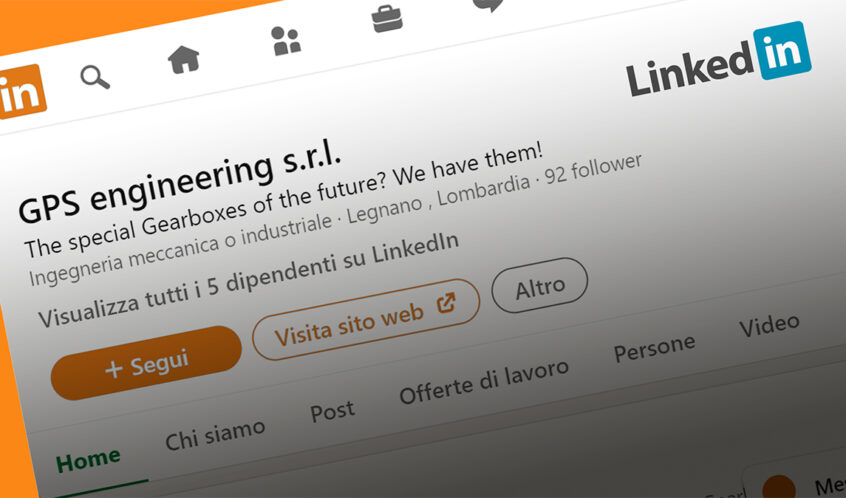
Task: Go to feed via house icon
Action: pyautogui.click(x=183, y=59)
